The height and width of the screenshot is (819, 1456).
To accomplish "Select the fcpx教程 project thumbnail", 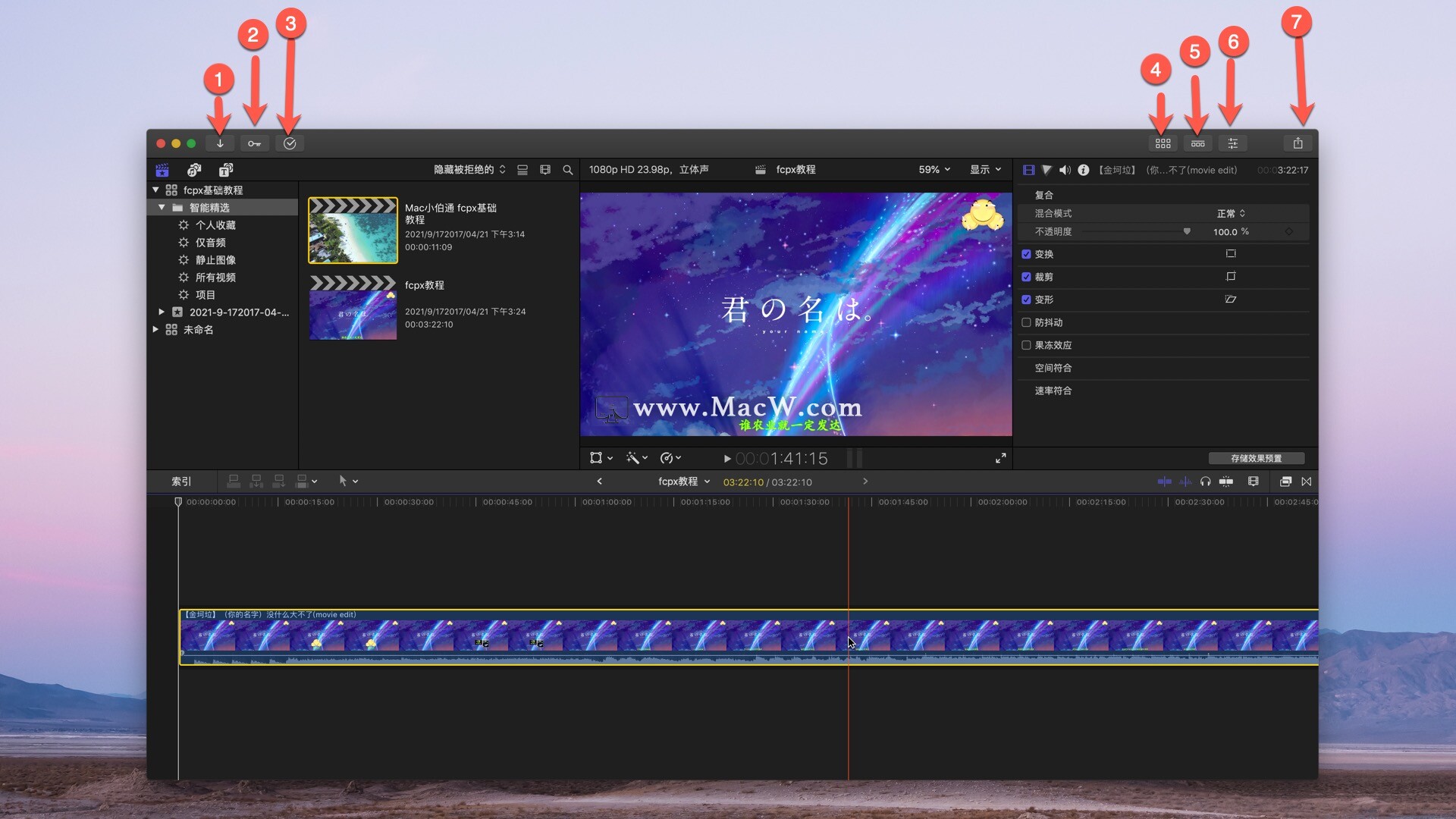I will pos(353,308).
